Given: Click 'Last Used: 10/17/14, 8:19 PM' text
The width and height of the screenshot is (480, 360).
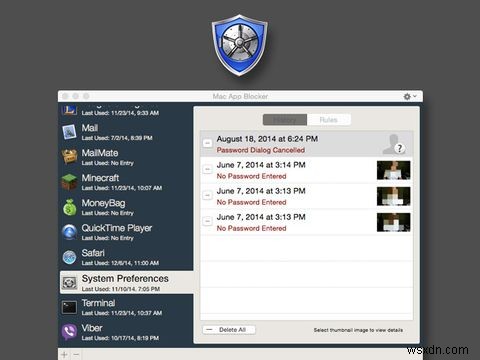Looking at the screenshot, I should point(120,338).
